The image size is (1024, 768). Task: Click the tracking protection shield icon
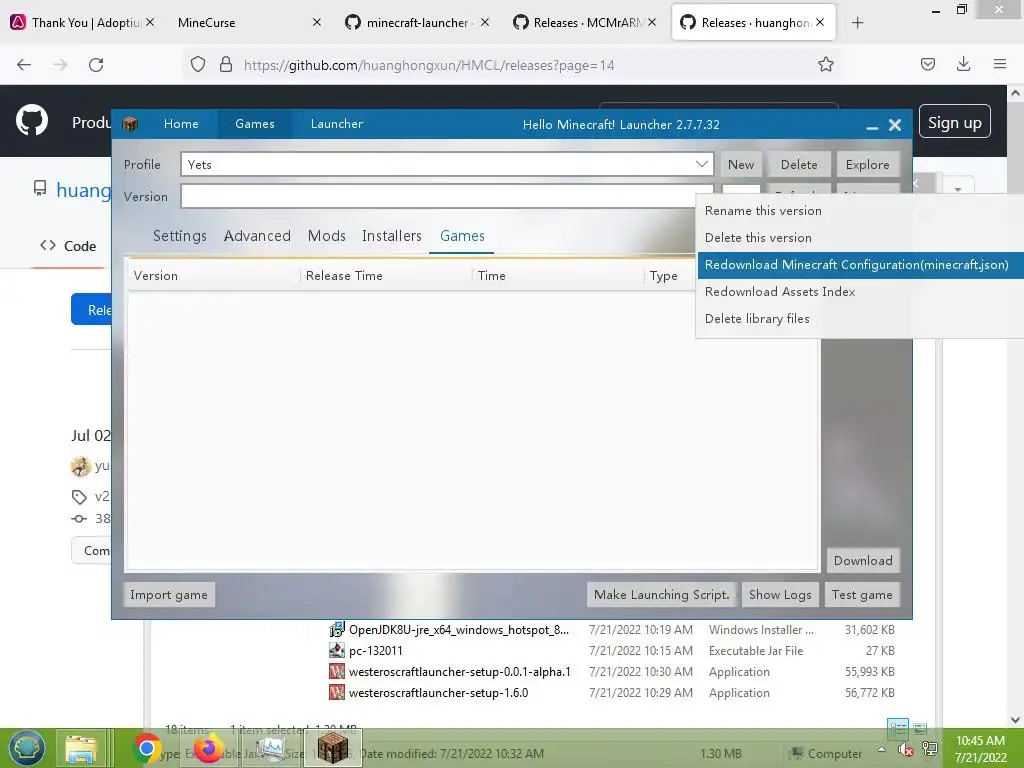[198, 64]
